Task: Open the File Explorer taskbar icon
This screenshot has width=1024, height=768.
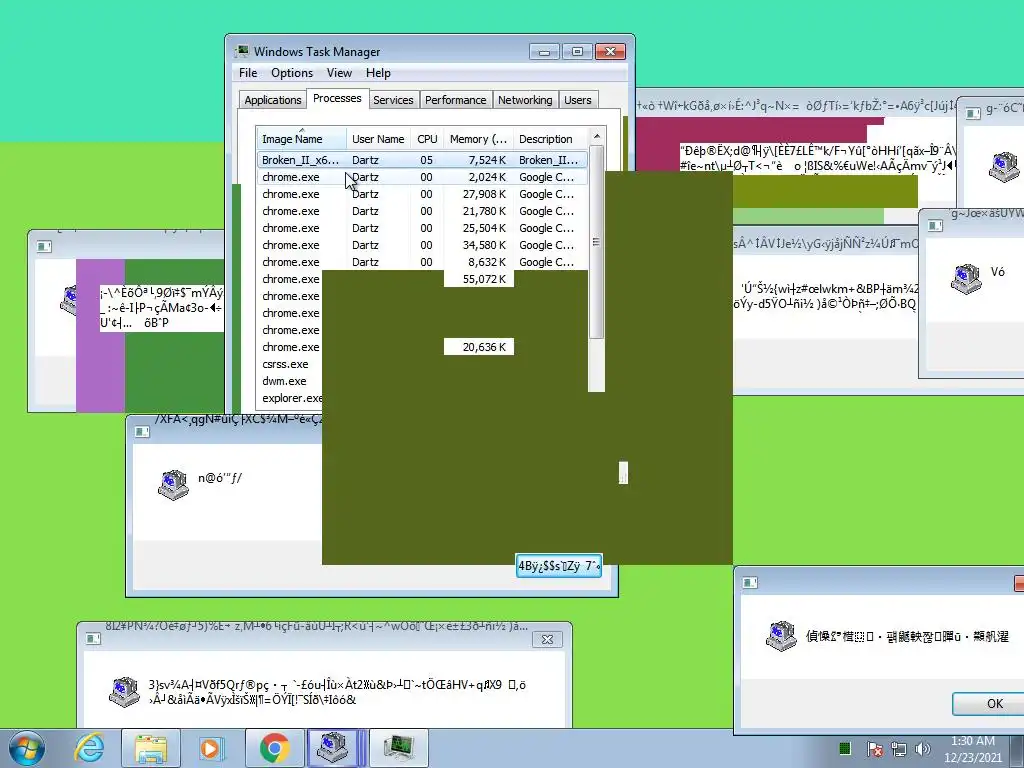Action: [x=151, y=748]
